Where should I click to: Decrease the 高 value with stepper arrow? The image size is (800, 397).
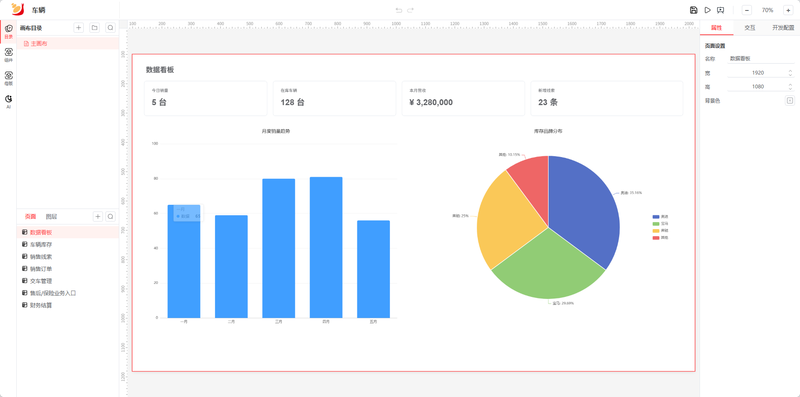(x=790, y=88)
